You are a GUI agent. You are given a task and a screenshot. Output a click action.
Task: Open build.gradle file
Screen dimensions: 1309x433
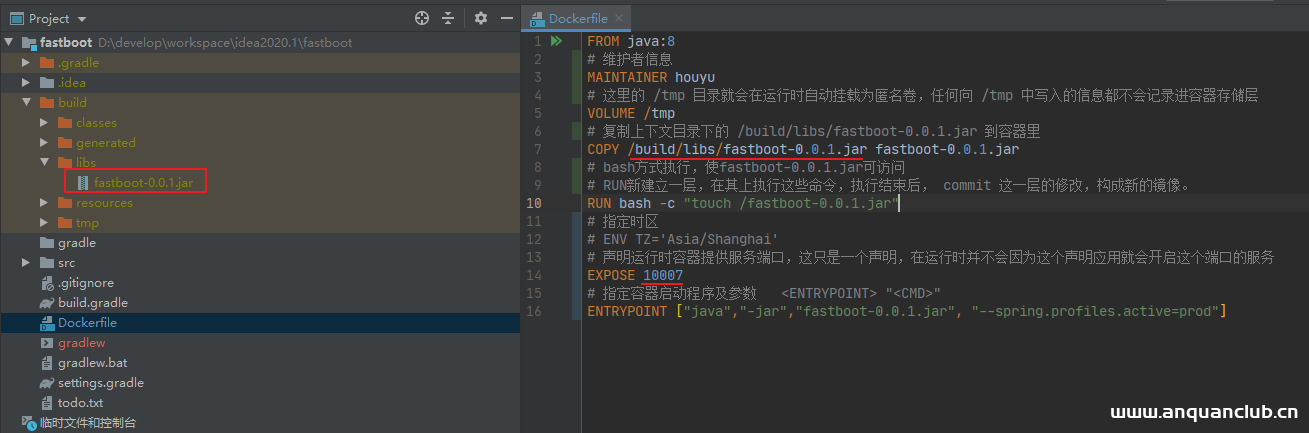[x=92, y=303]
